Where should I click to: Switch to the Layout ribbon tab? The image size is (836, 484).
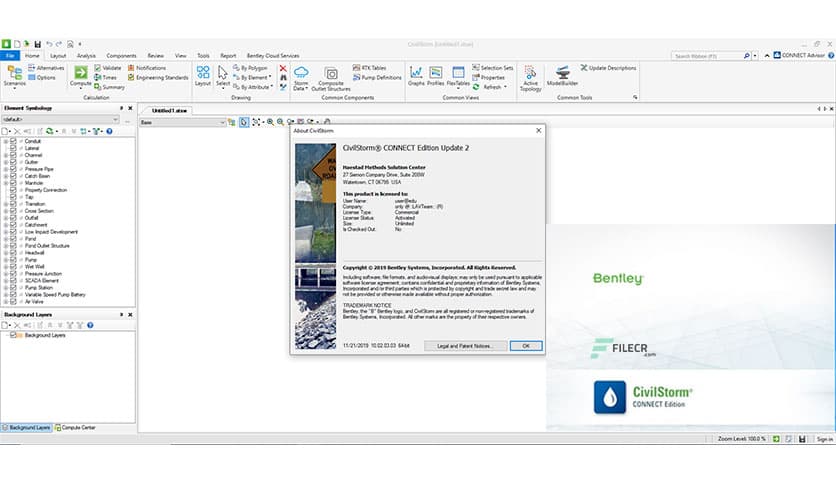(x=58, y=55)
